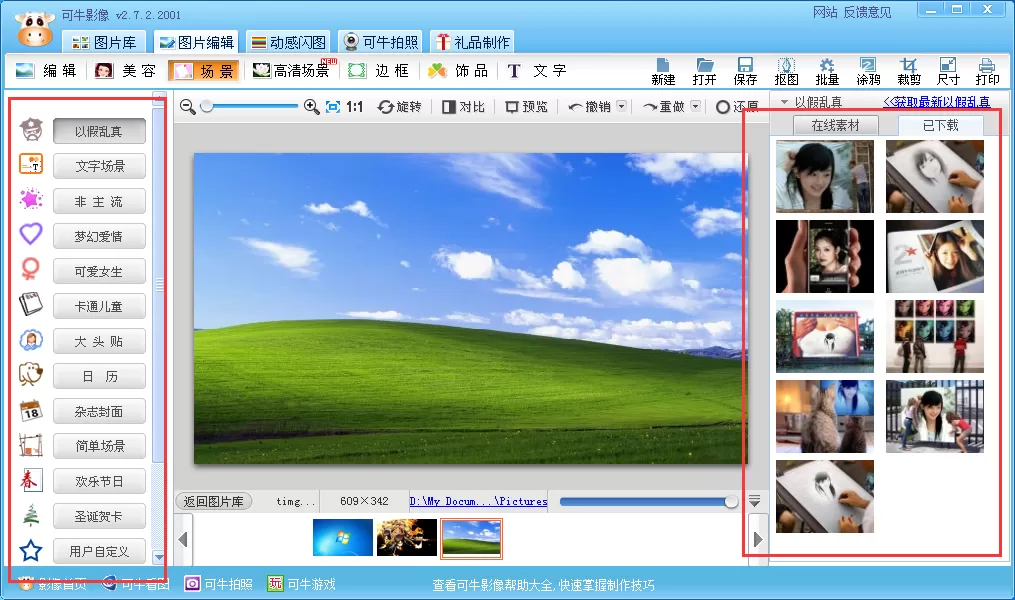Click 返回图片库 button

[x=214, y=501]
